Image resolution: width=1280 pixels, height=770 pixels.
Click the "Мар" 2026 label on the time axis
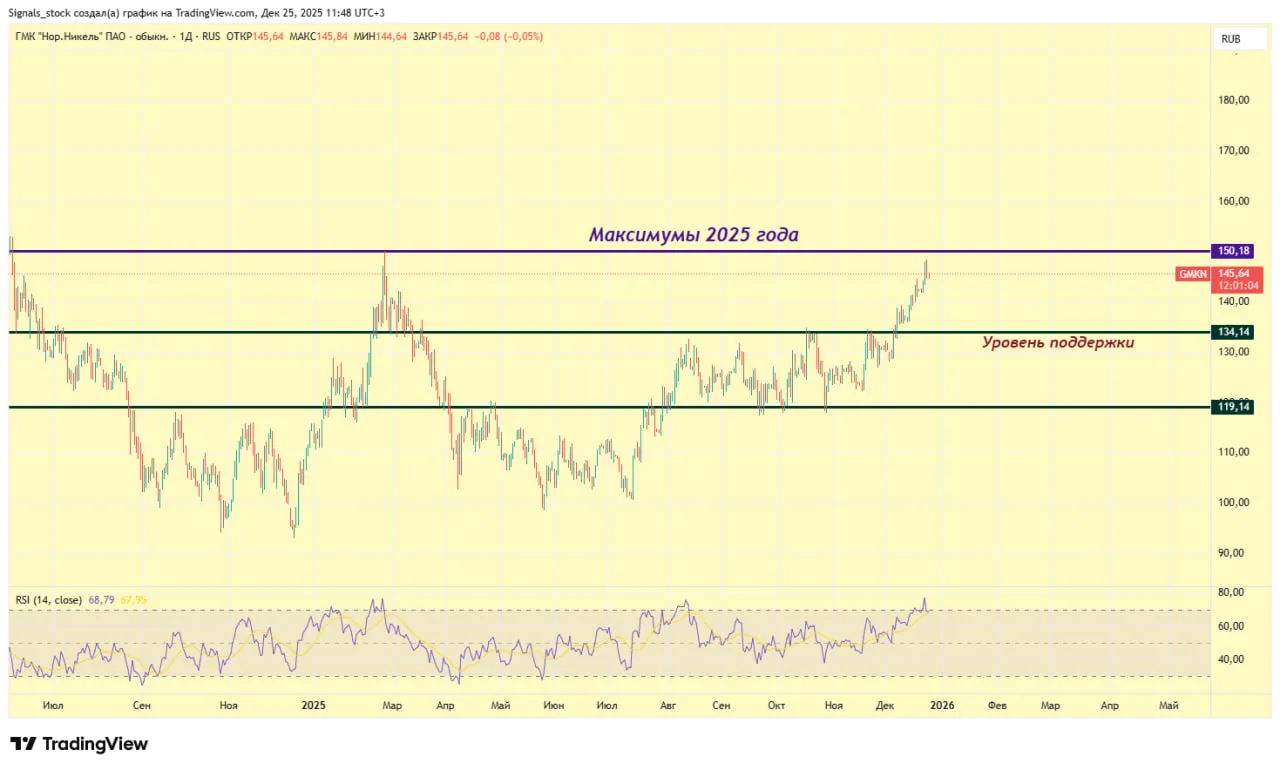coord(1050,705)
